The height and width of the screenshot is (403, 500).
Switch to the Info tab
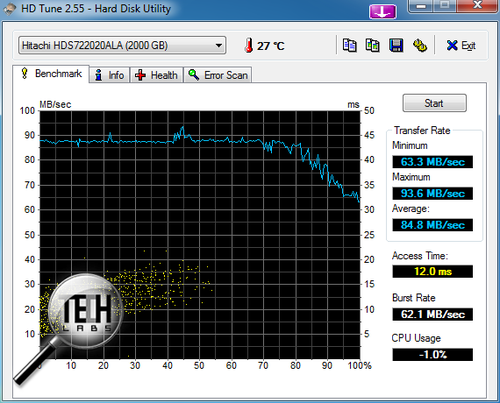pos(109,75)
